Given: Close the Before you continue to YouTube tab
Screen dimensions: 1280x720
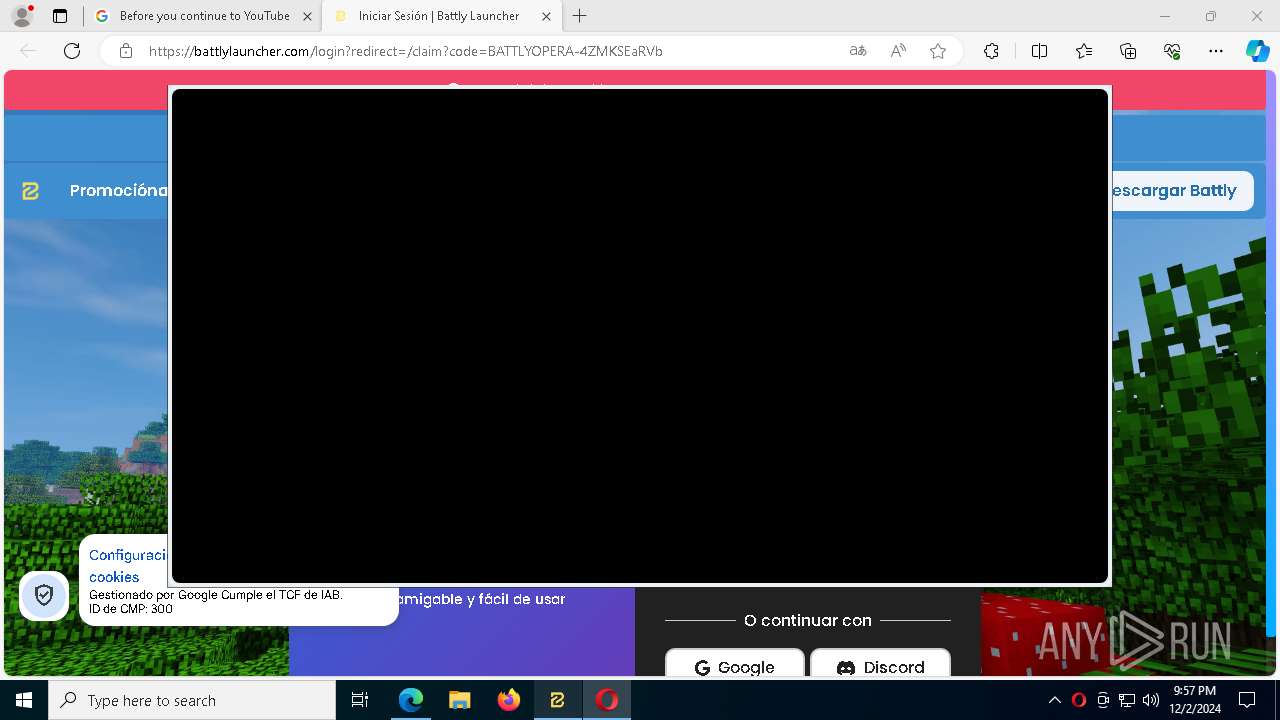Looking at the screenshot, I should pyautogui.click(x=307, y=16).
